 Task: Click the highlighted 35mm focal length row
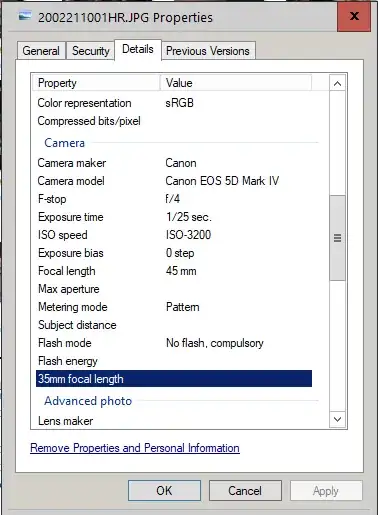coord(174,379)
